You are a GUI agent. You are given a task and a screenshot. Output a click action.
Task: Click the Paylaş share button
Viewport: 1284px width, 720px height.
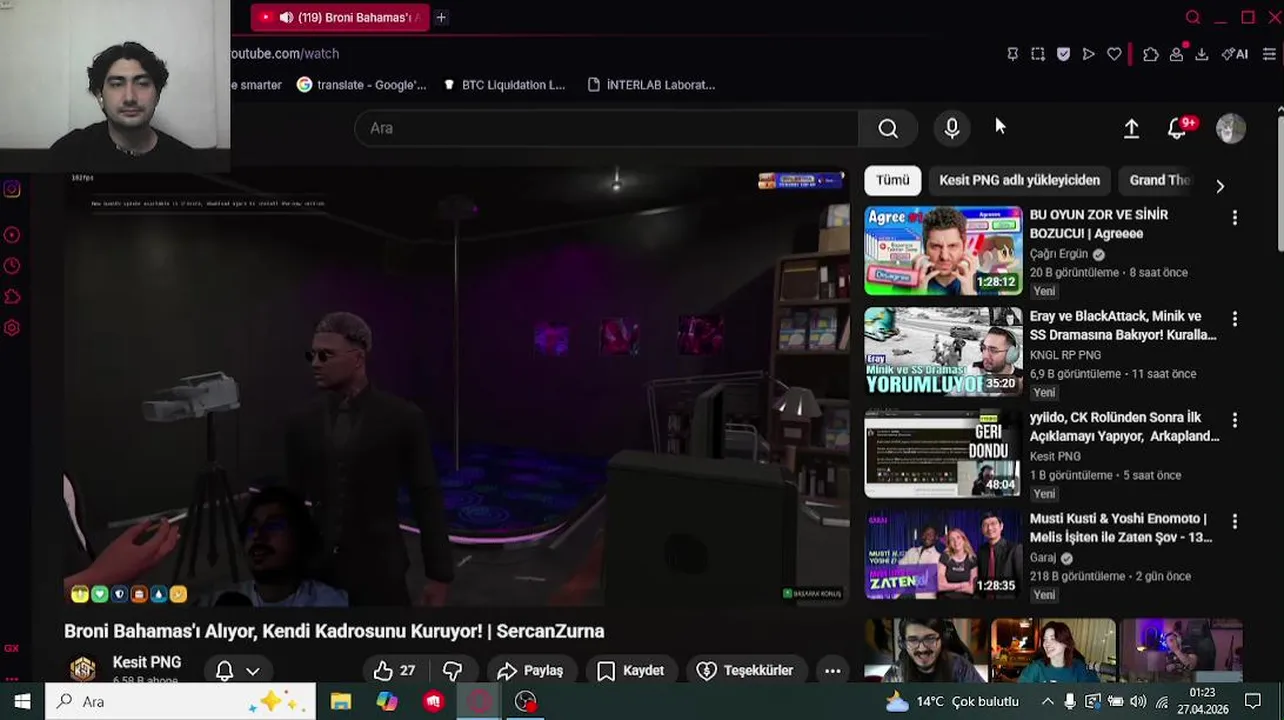[x=530, y=670]
